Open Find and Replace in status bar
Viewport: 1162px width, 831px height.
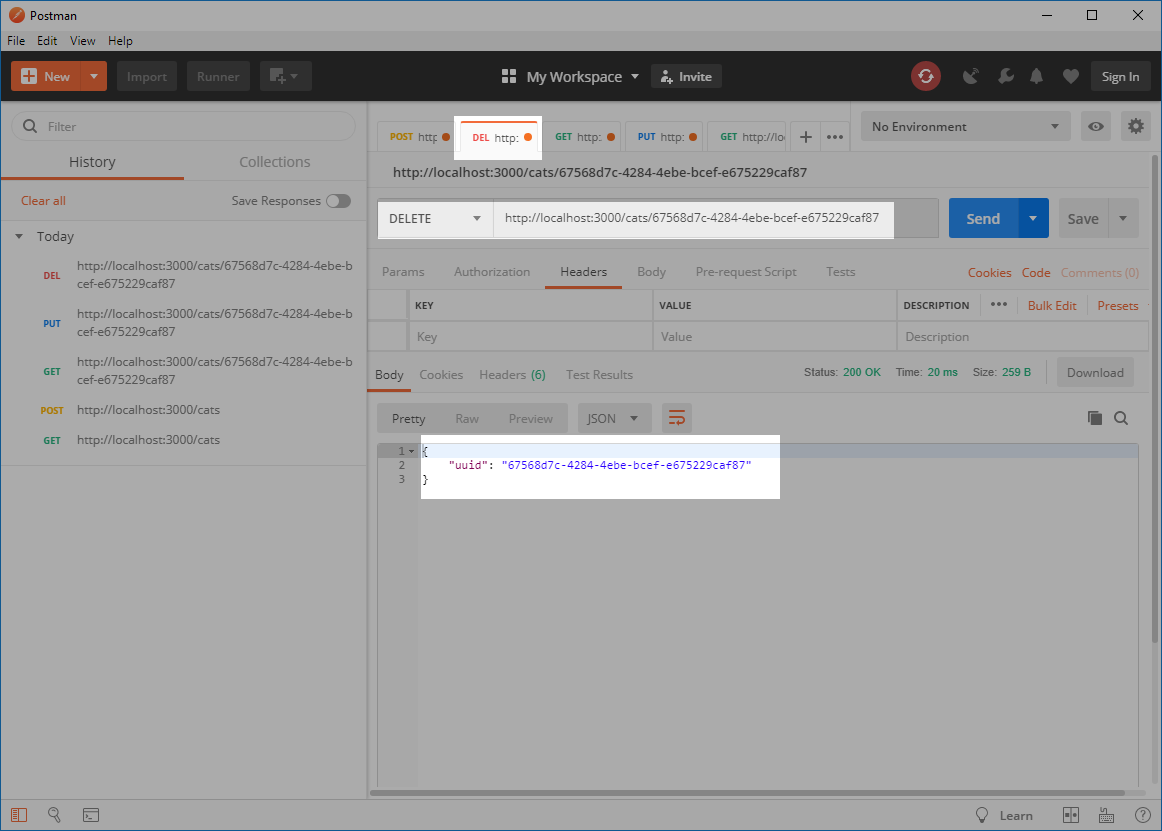(54, 815)
